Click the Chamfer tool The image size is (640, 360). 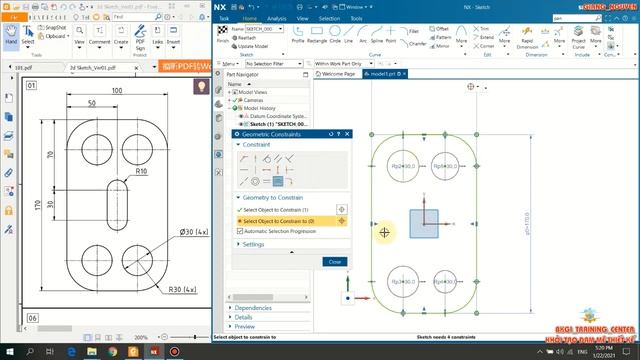tap(413, 43)
